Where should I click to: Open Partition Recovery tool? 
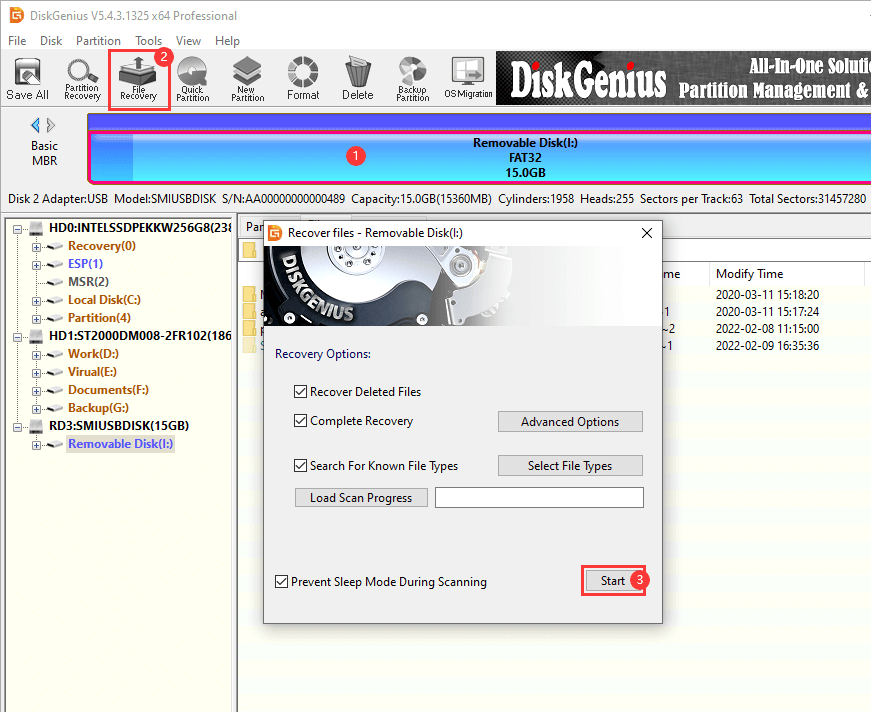tap(82, 79)
